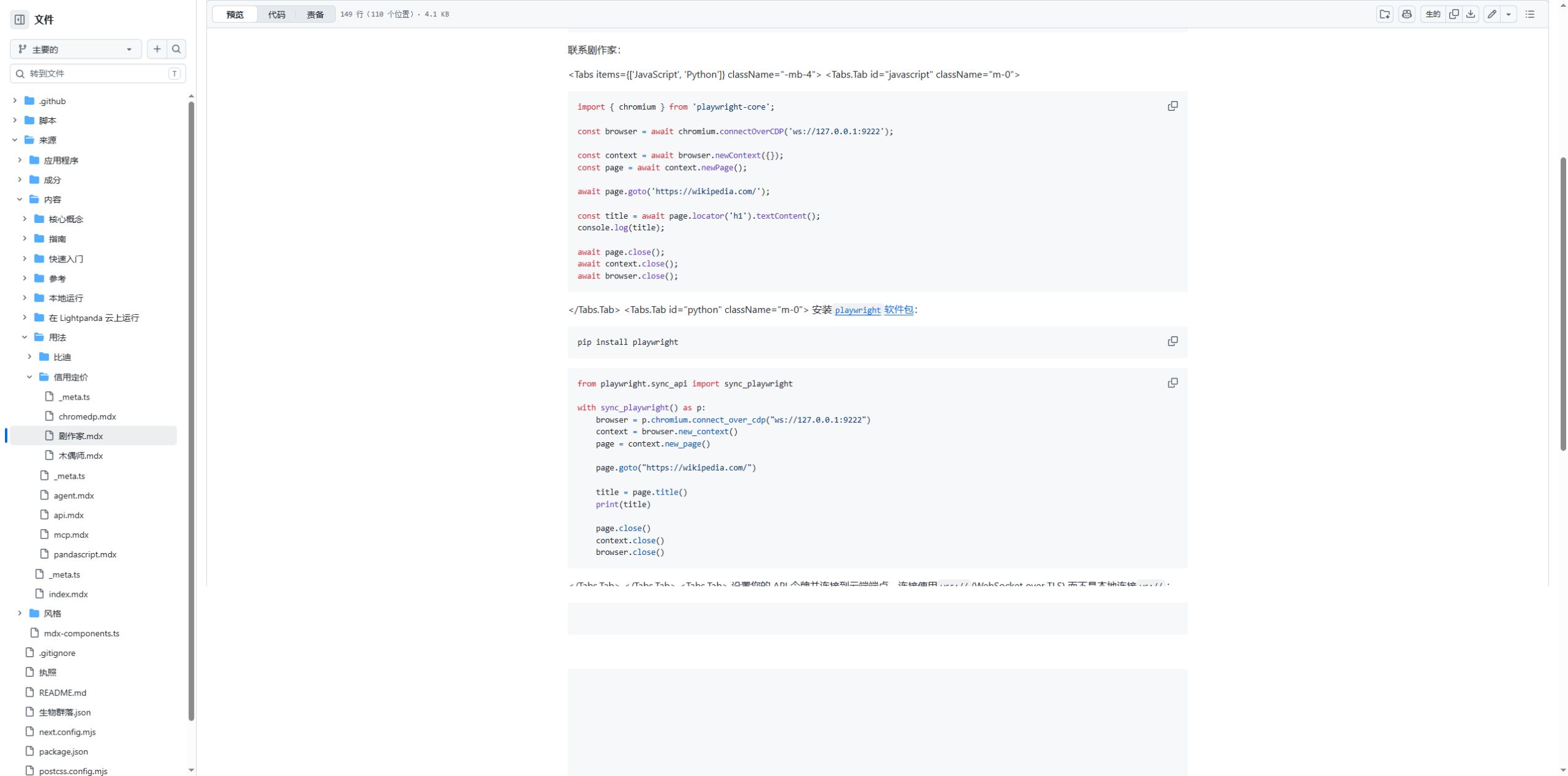Collapse the 内容 folder chevron
Image resolution: width=1568 pixels, height=776 pixels.
(20, 200)
